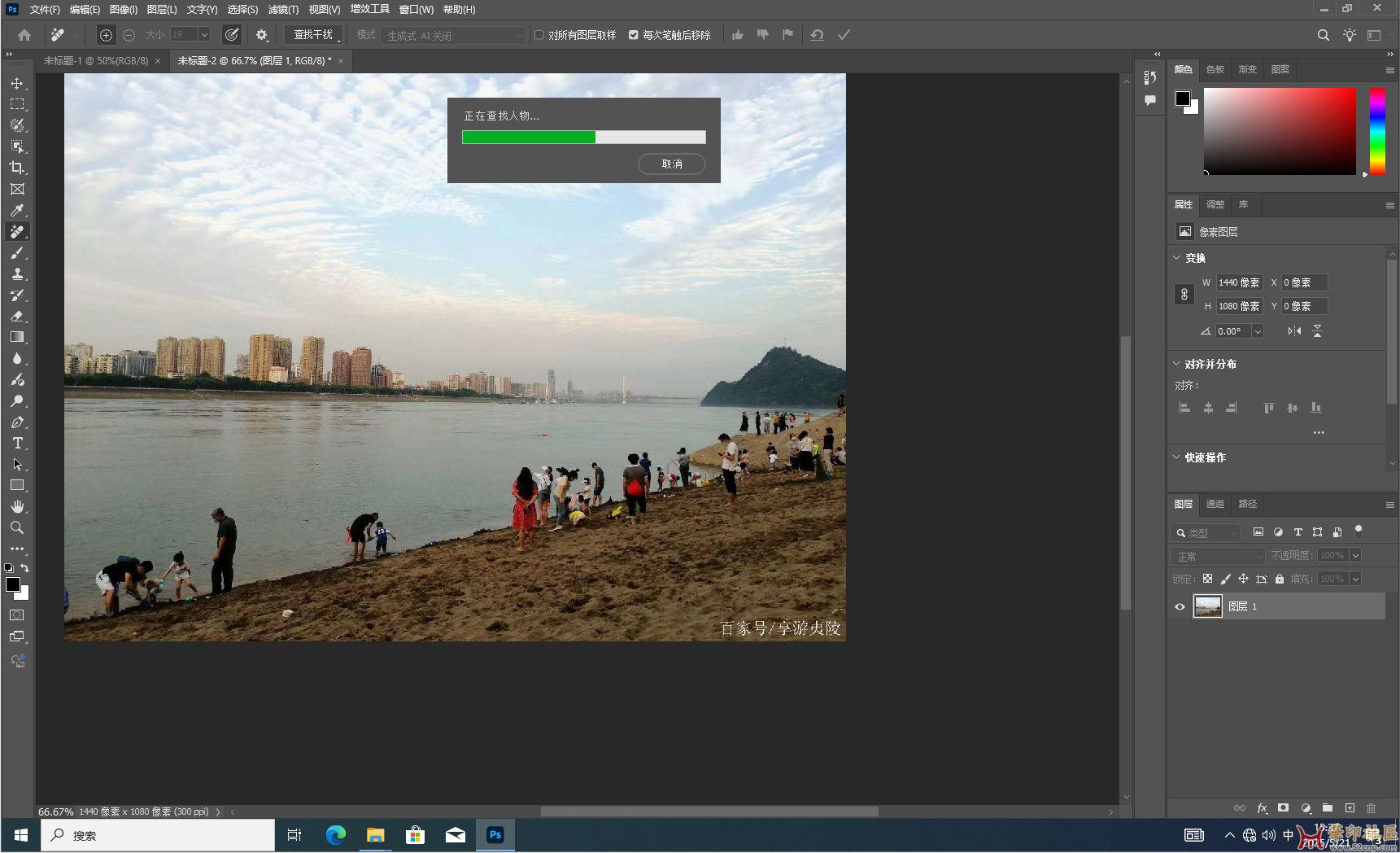Image resolution: width=1400 pixels, height=853 pixels.
Task: Select the Crop tool
Action: point(17,168)
